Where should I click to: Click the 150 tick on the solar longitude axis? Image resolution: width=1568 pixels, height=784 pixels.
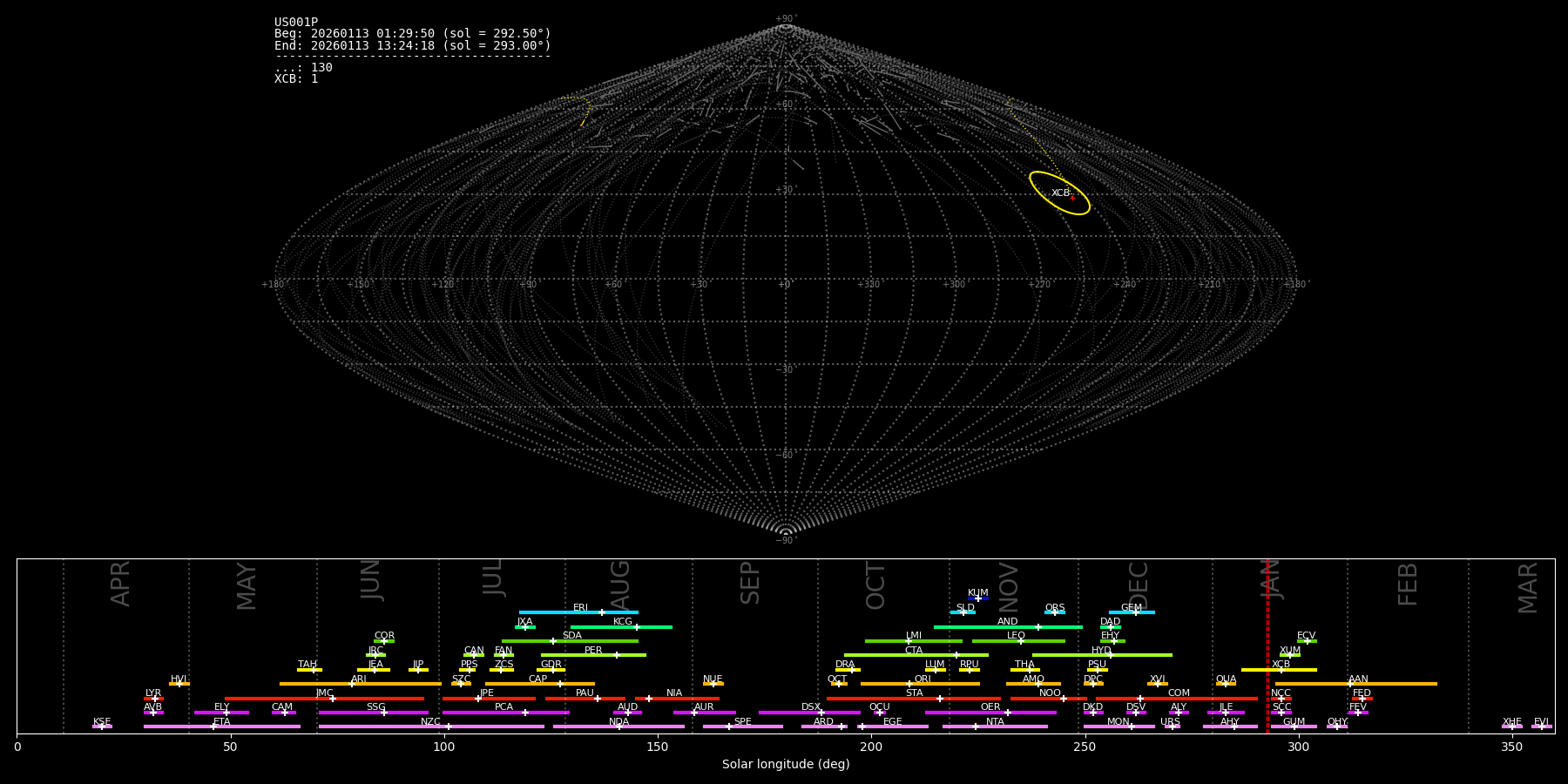(658, 747)
